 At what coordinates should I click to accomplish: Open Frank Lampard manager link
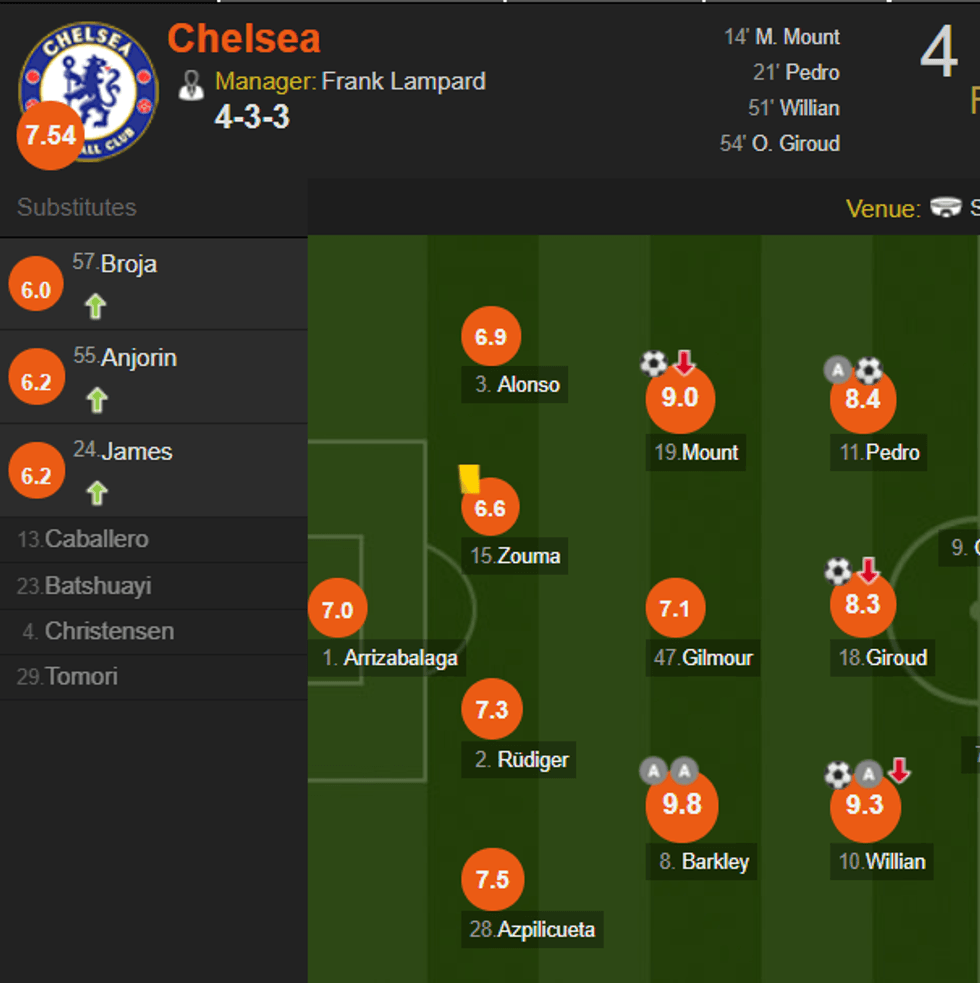pyautogui.click(x=403, y=81)
